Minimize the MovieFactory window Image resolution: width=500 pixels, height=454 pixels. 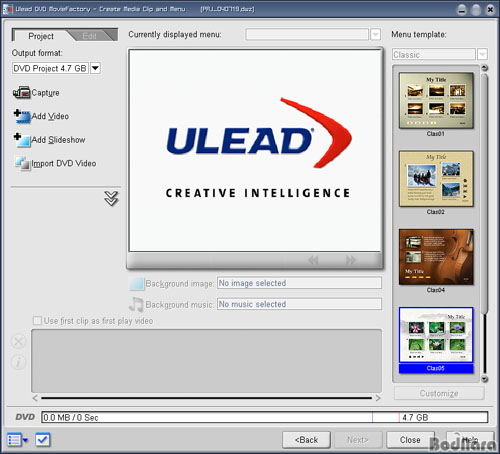click(462, 9)
